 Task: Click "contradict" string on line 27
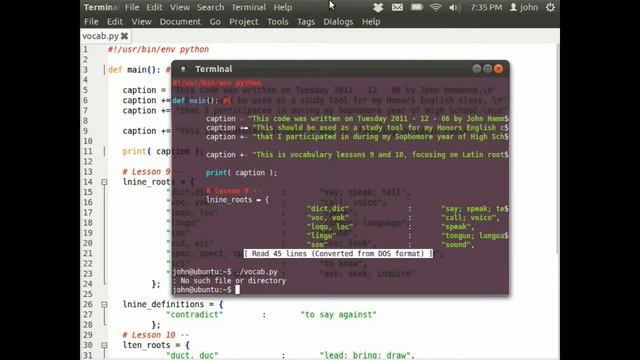195,315
